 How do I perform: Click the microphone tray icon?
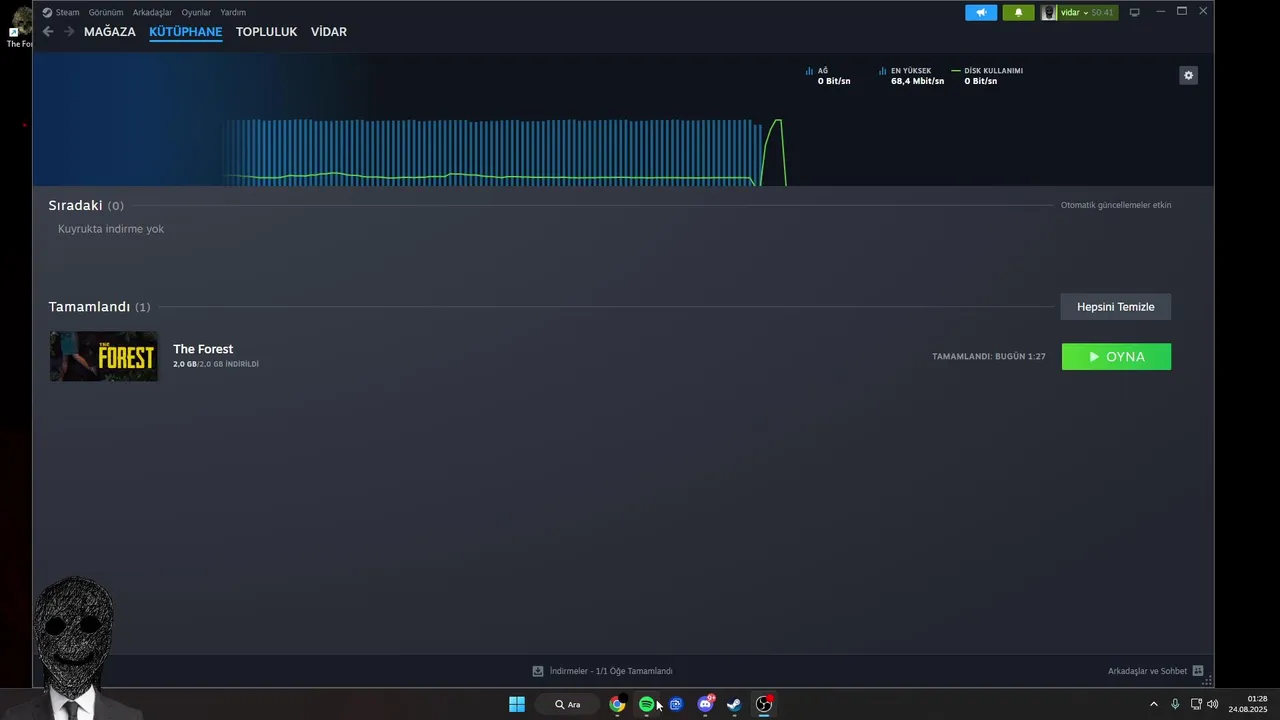(1175, 704)
